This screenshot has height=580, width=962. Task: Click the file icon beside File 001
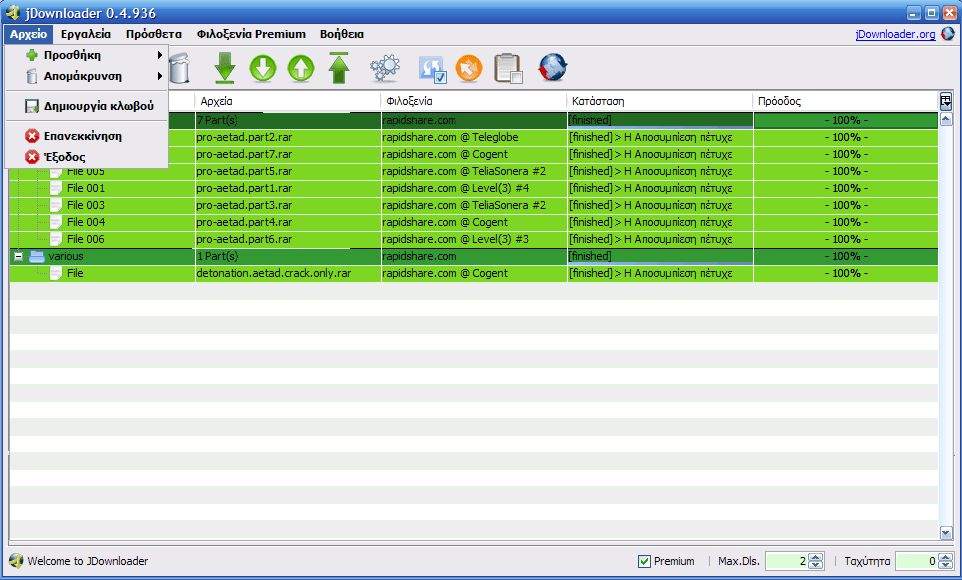coord(56,188)
